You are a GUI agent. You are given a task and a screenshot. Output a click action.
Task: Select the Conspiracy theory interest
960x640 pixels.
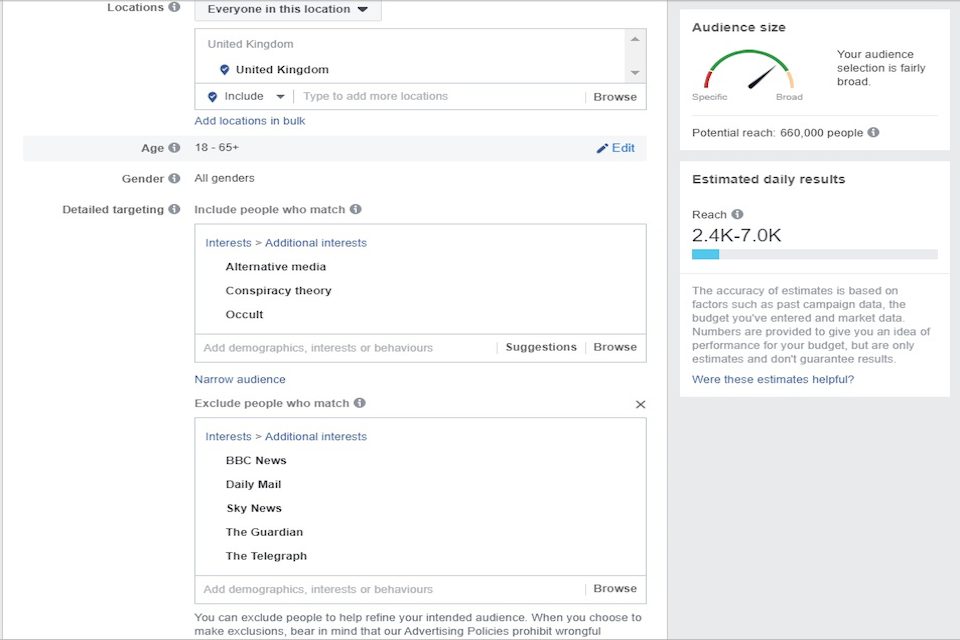click(x=279, y=290)
